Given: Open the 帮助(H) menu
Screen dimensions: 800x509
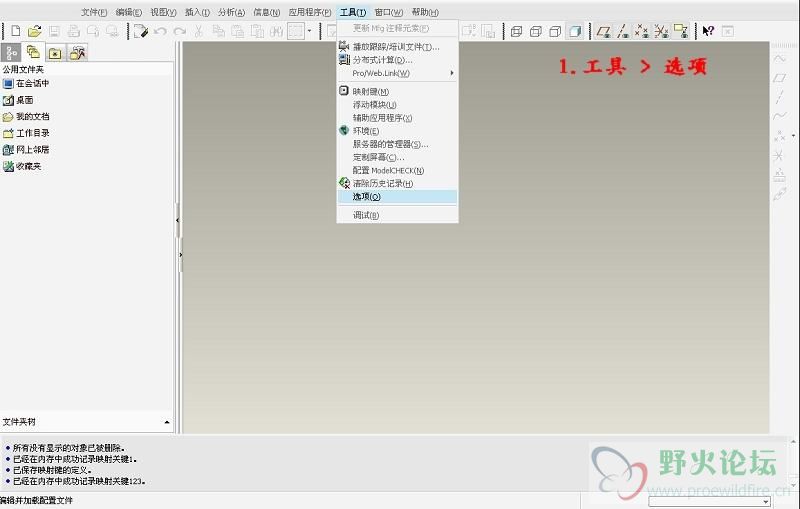Looking at the screenshot, I should click(425, 12).
